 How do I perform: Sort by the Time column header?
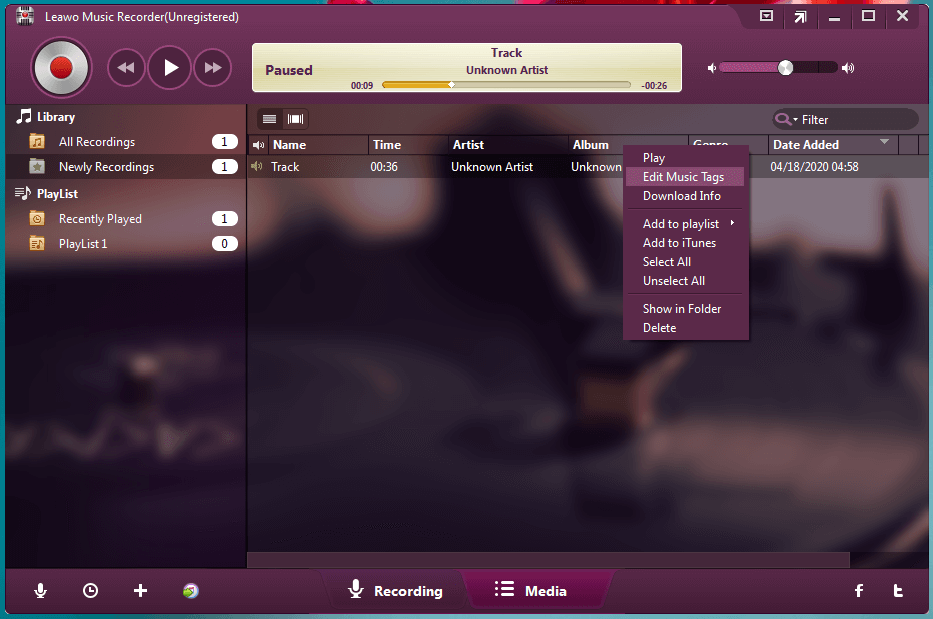(x=408, y=145)
